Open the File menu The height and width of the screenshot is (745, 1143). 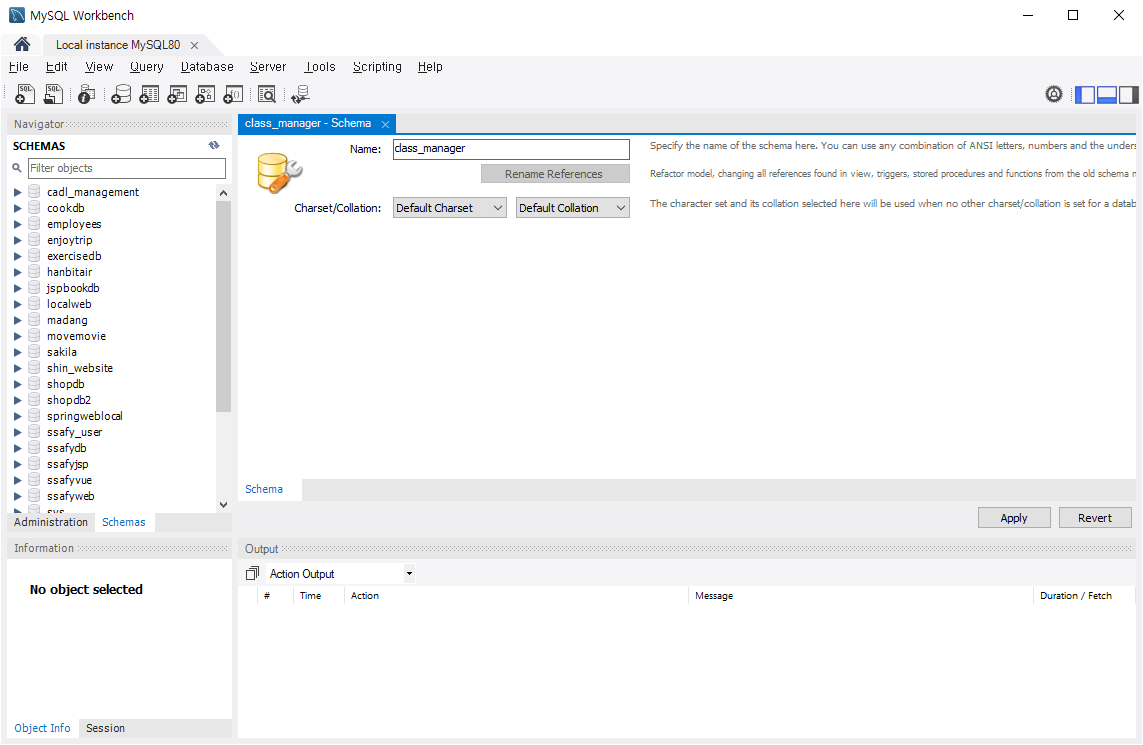point(19,66)
